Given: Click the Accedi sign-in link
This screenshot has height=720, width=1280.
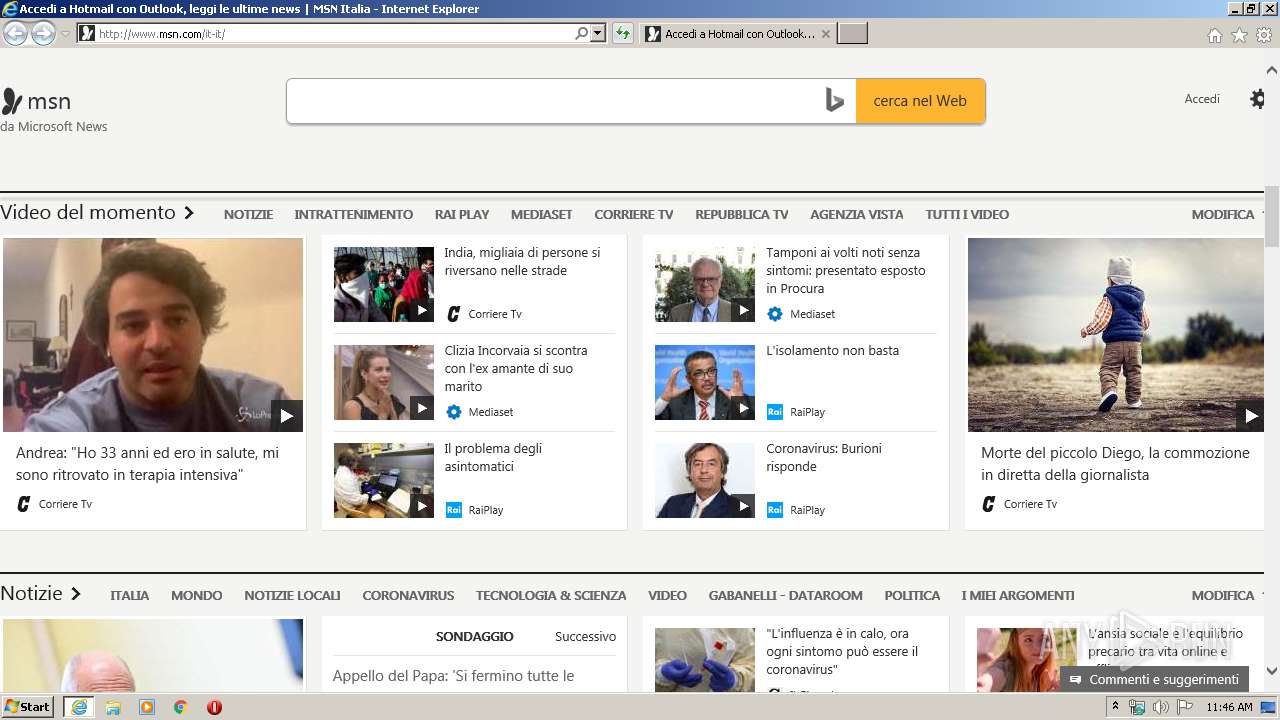Looking at the screenshot, I should point(1202,99).
